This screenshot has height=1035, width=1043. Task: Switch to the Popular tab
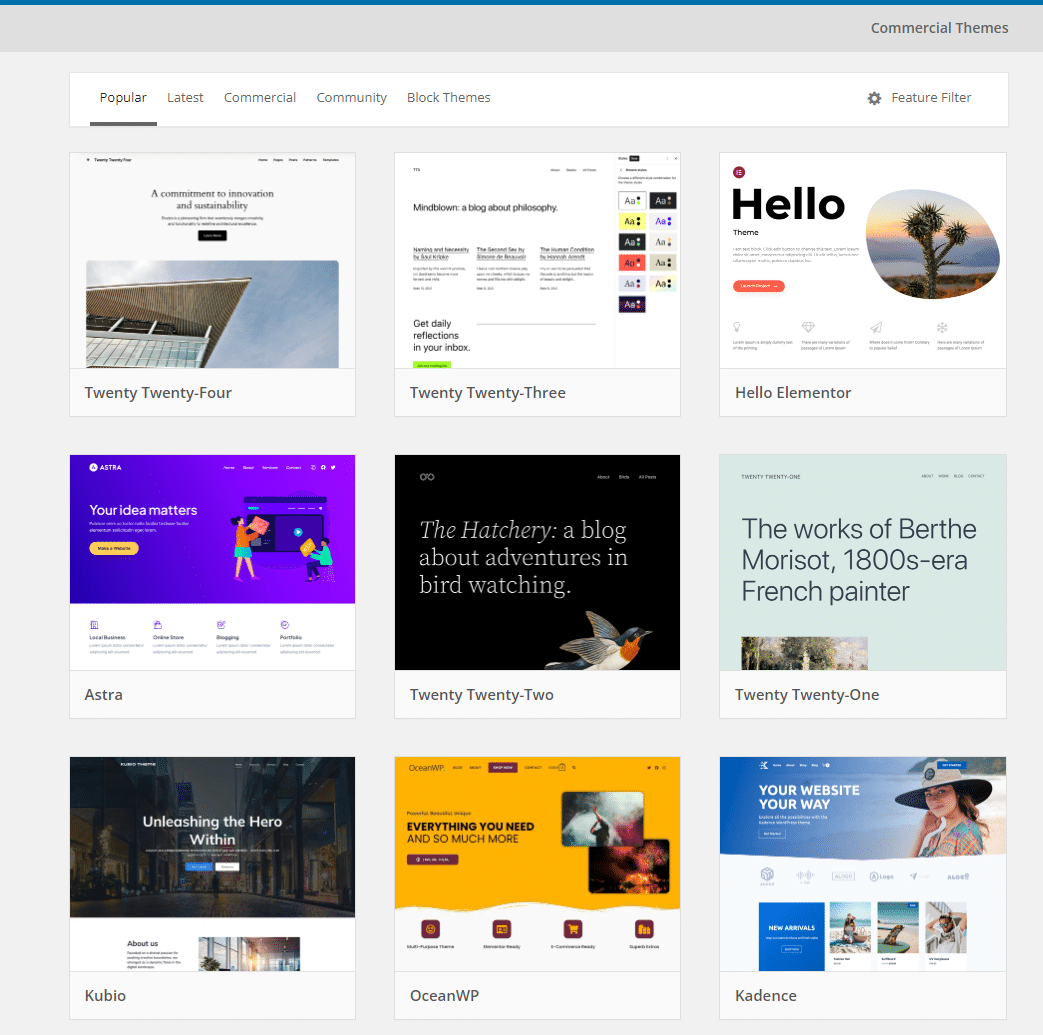[123, 98]
